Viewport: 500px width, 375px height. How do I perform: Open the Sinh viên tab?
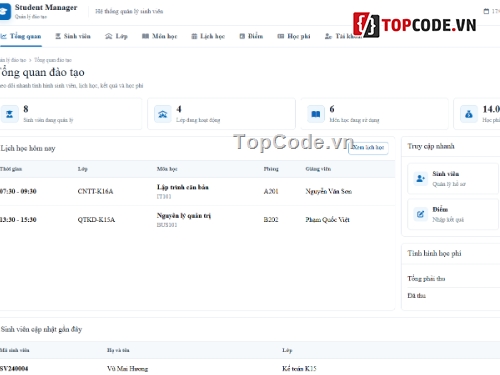click(x=73, y=36)
